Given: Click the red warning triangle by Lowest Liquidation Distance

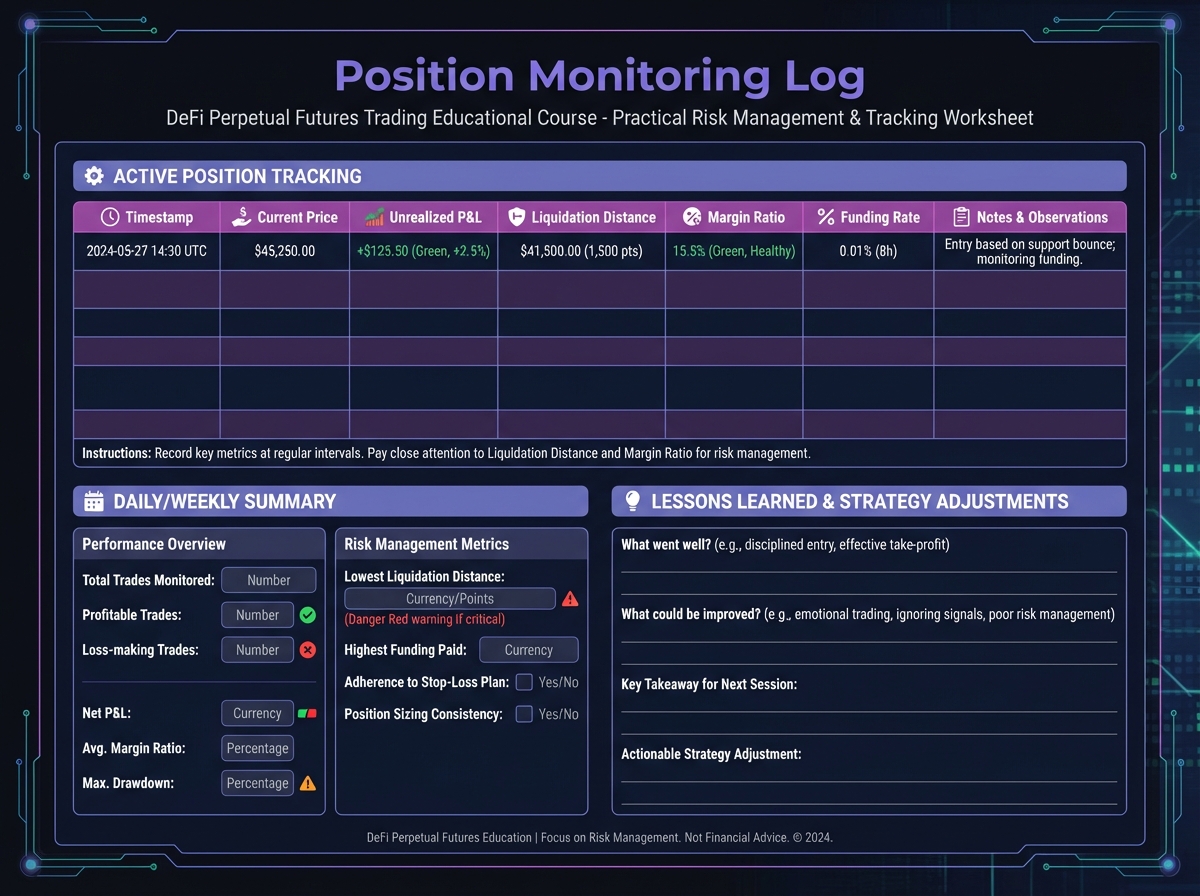Looking at the screenshot, I should coord(570,599).
